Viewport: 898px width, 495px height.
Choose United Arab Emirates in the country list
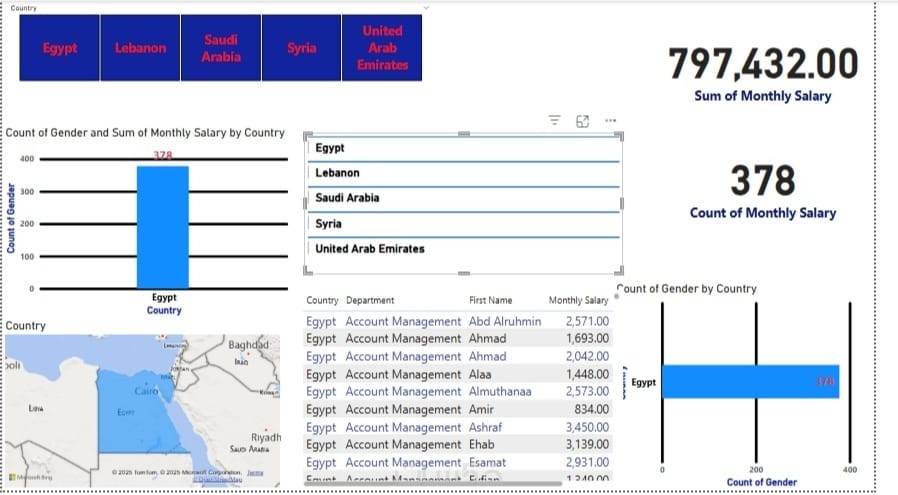click(x=463, y=249)
